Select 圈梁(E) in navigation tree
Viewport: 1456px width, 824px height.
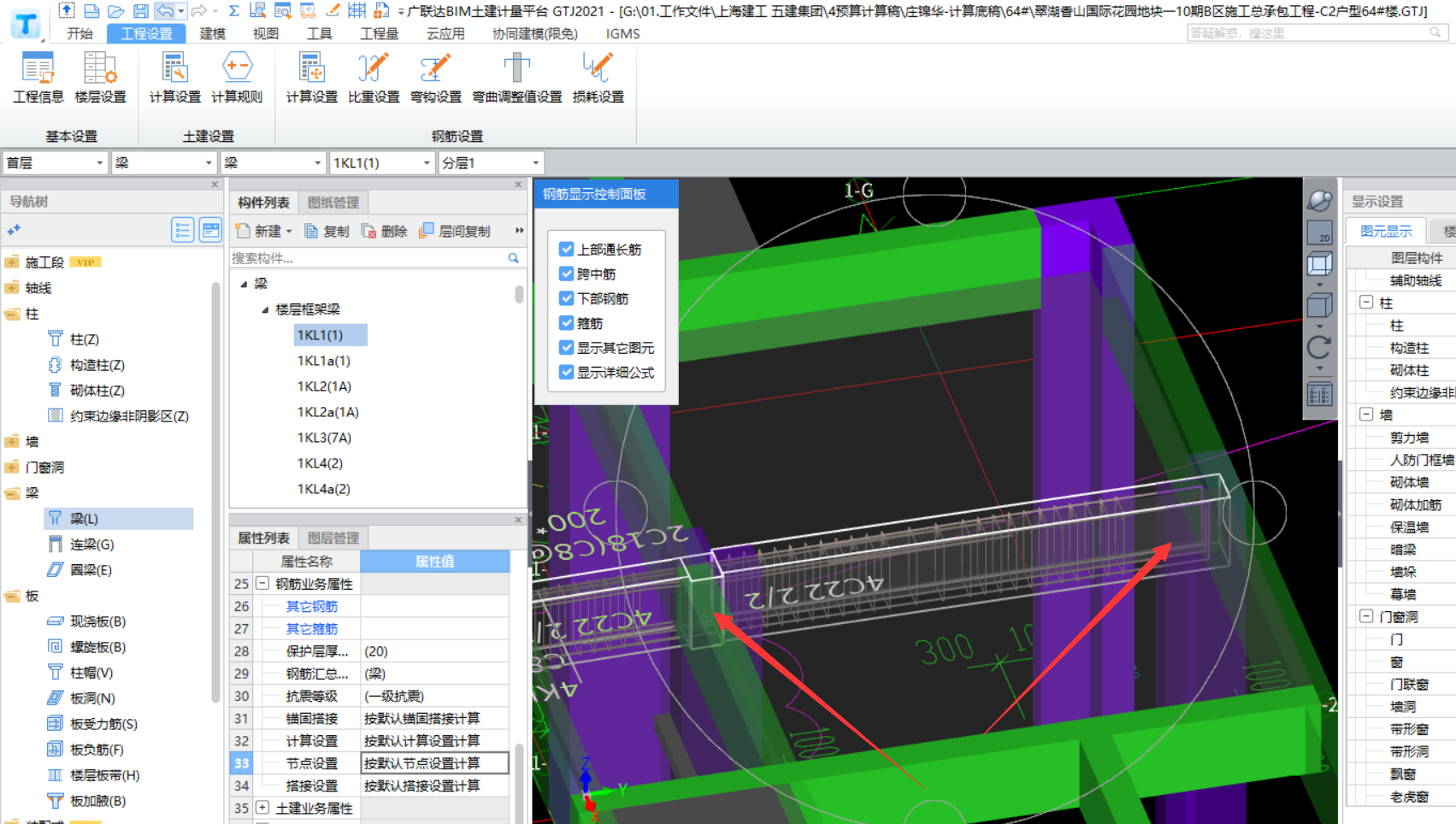[x=91, y=570]
